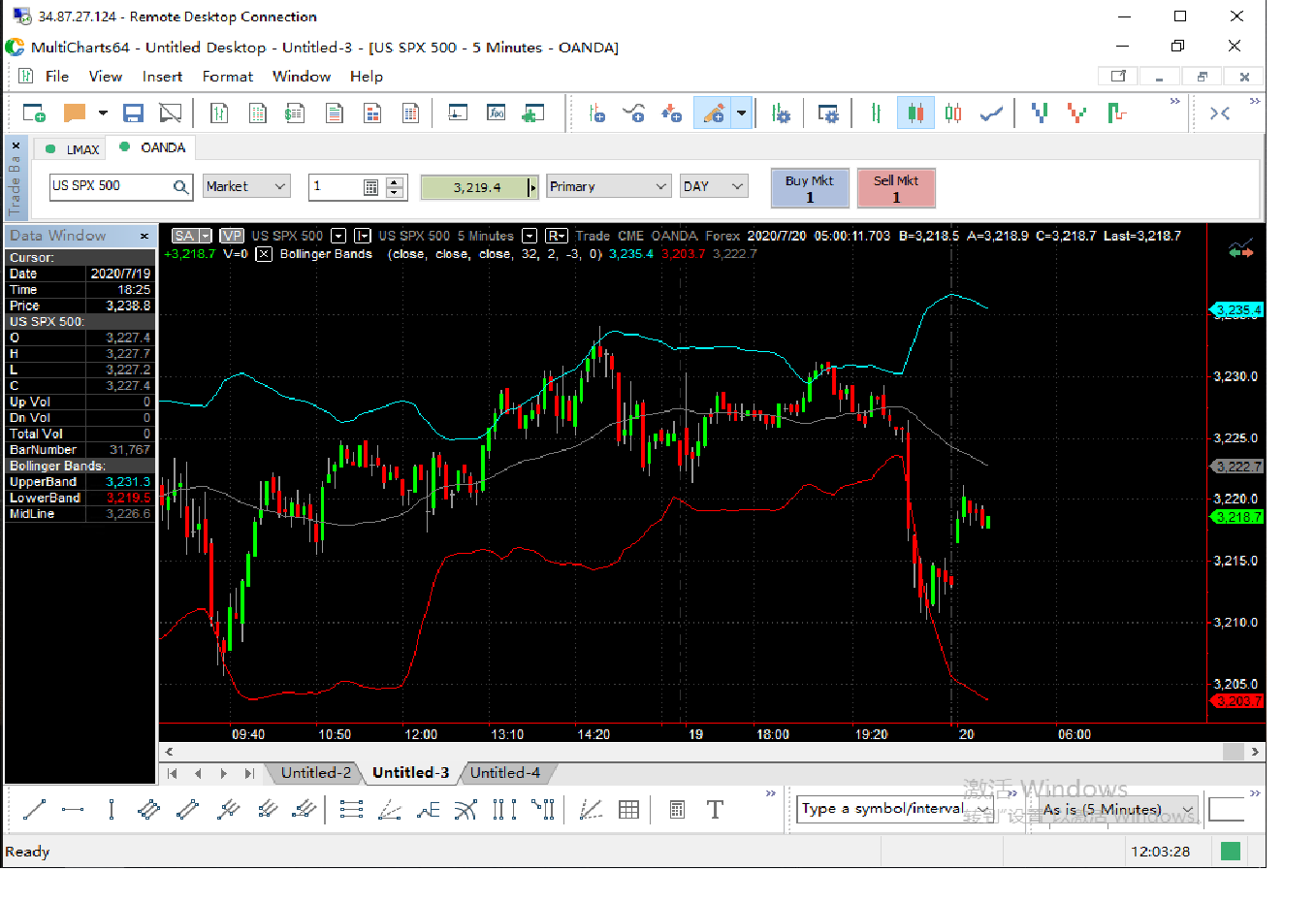This screenshot has width=1316, height=903.
Task: Open the quantity calculator icon
Action: pos(370,187)
